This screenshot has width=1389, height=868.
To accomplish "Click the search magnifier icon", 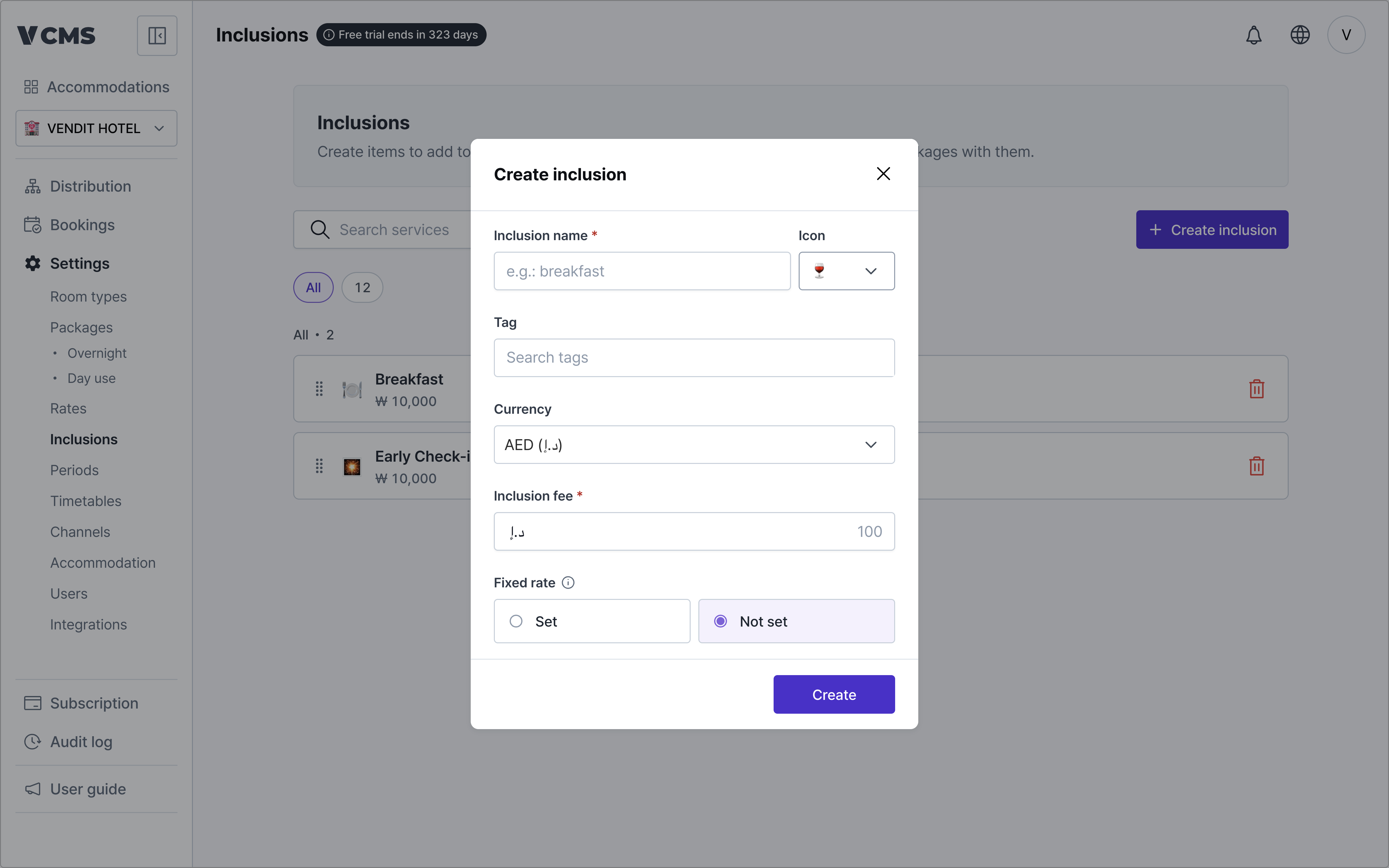I will coord(320,230).
